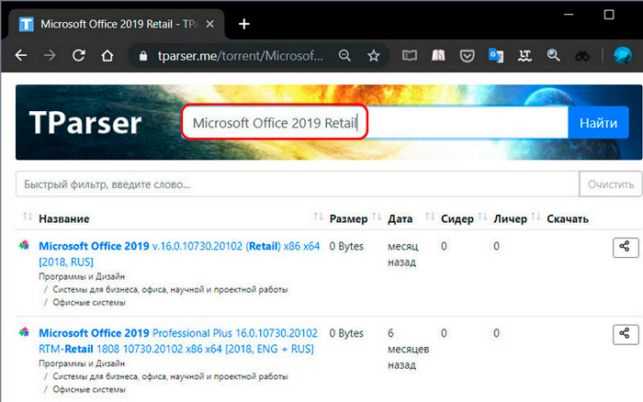Click 'месяц назад' date cell
643x402 pixels.
click(403, 254)
